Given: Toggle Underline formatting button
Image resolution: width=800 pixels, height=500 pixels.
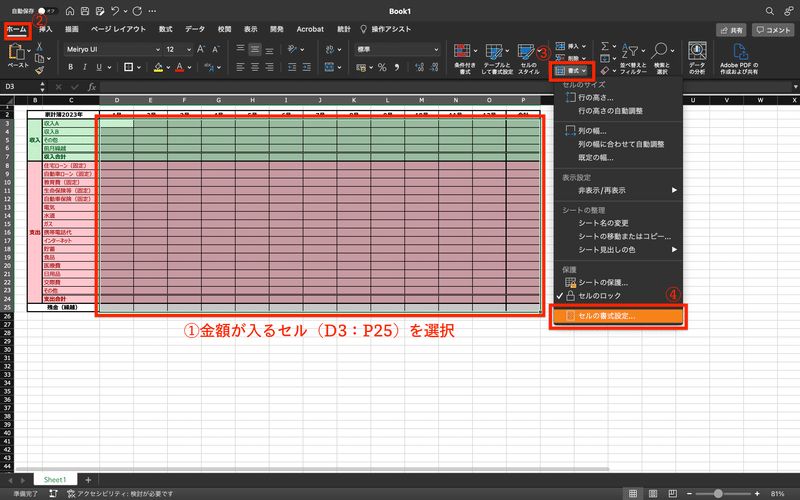Looking at the screenshot, I should tap(99, 67).
